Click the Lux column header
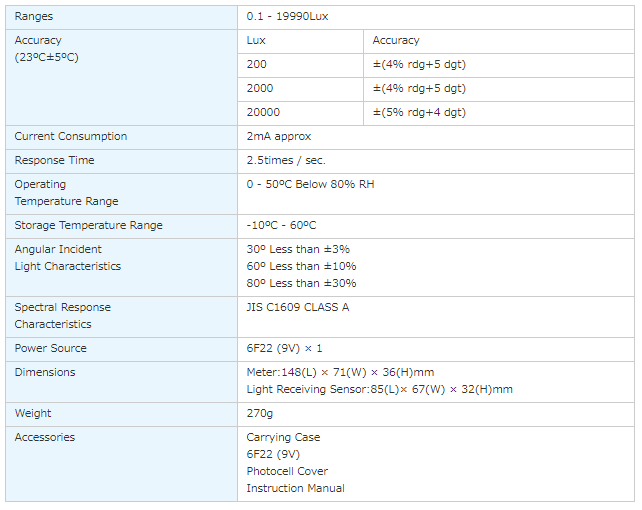642x510 pixels. pyautogui.click(x=256, y=41)
